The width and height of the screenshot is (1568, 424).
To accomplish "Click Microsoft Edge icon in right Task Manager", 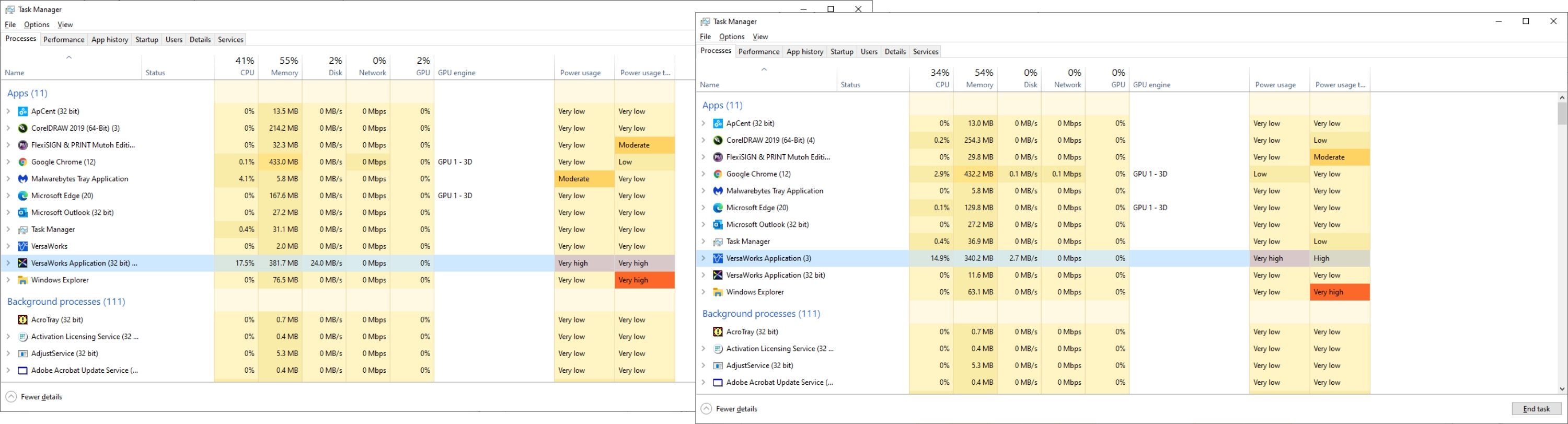I will click(x=718, y=209).
